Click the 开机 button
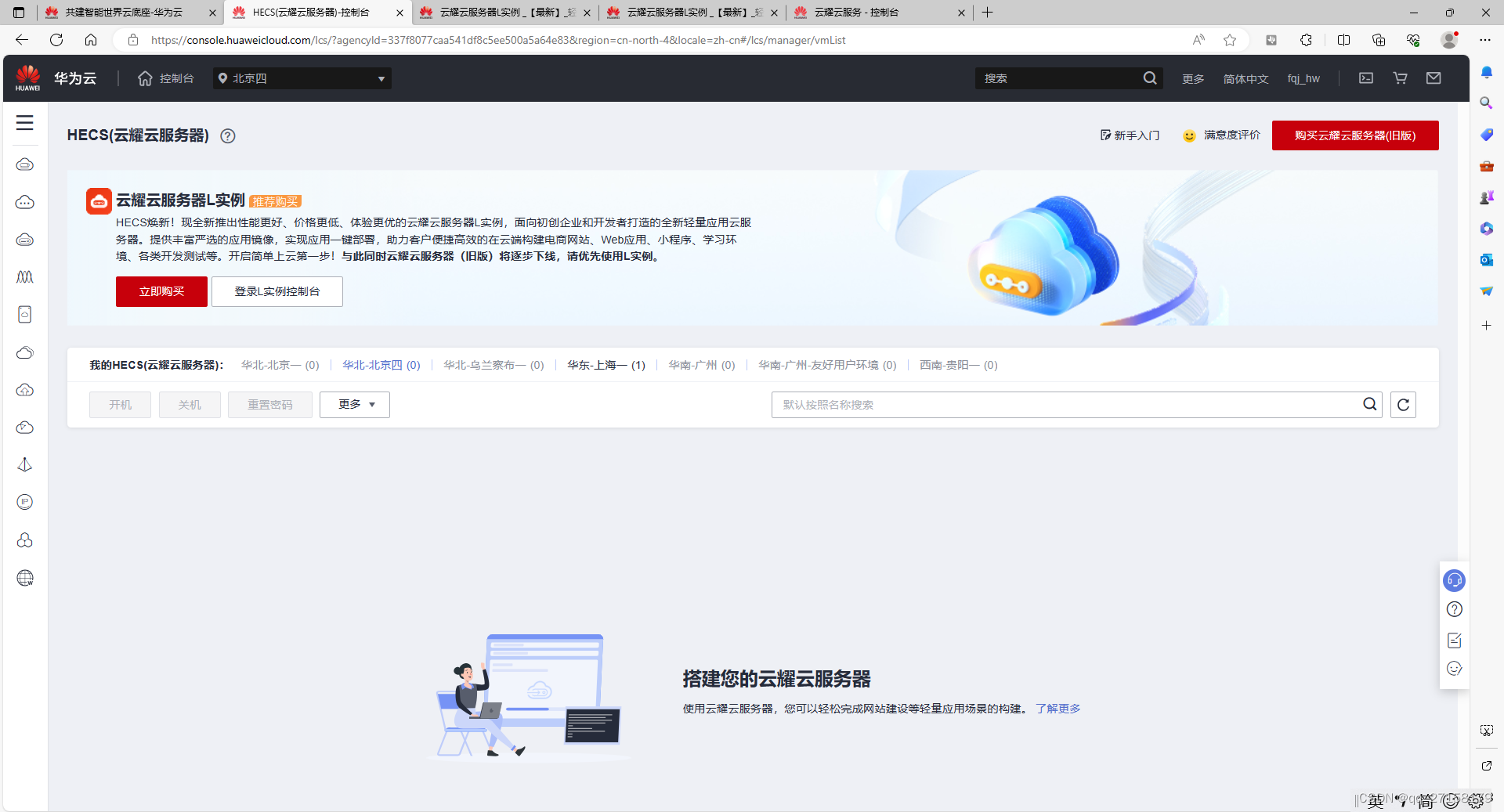 [120, 405]
